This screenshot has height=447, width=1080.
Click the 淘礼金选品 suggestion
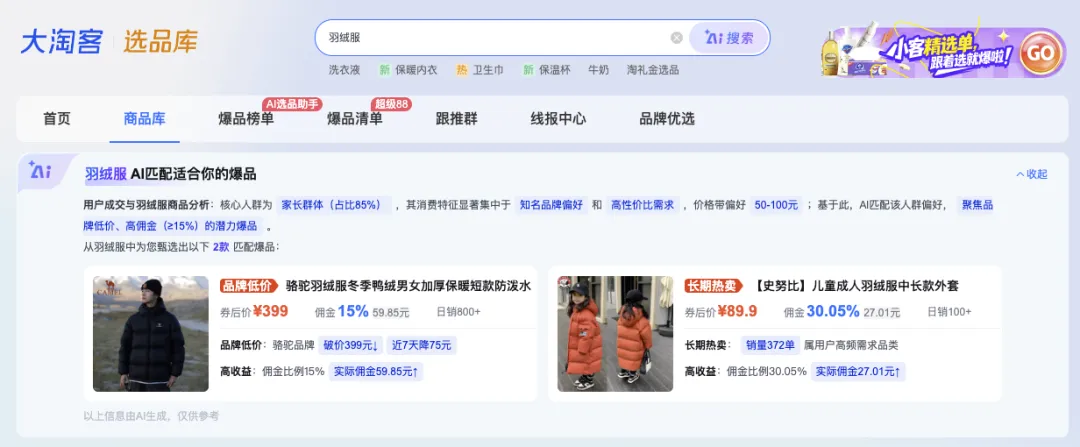[x=653, y=70]
